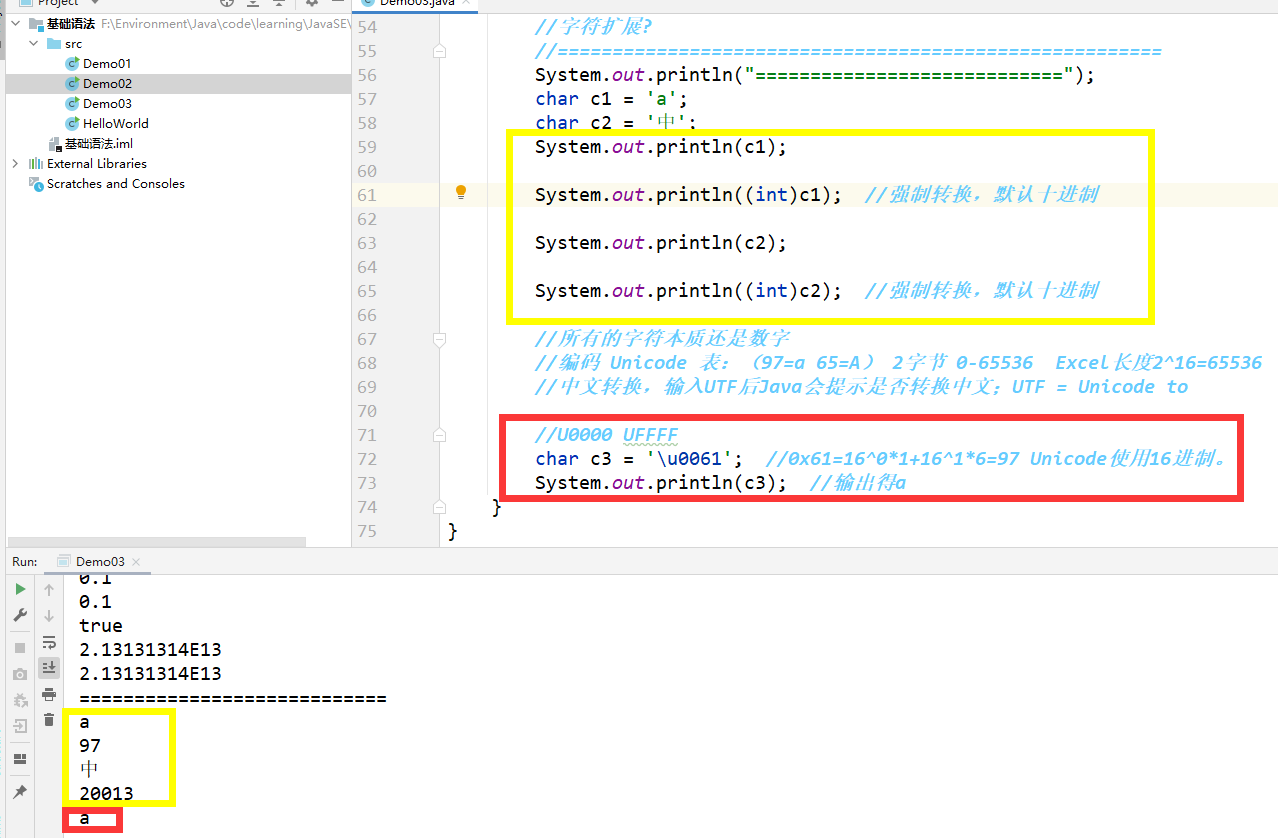Click the Run: panel label
The image size is (1278, 838).
pyautogui.click(x=24, y=562)
